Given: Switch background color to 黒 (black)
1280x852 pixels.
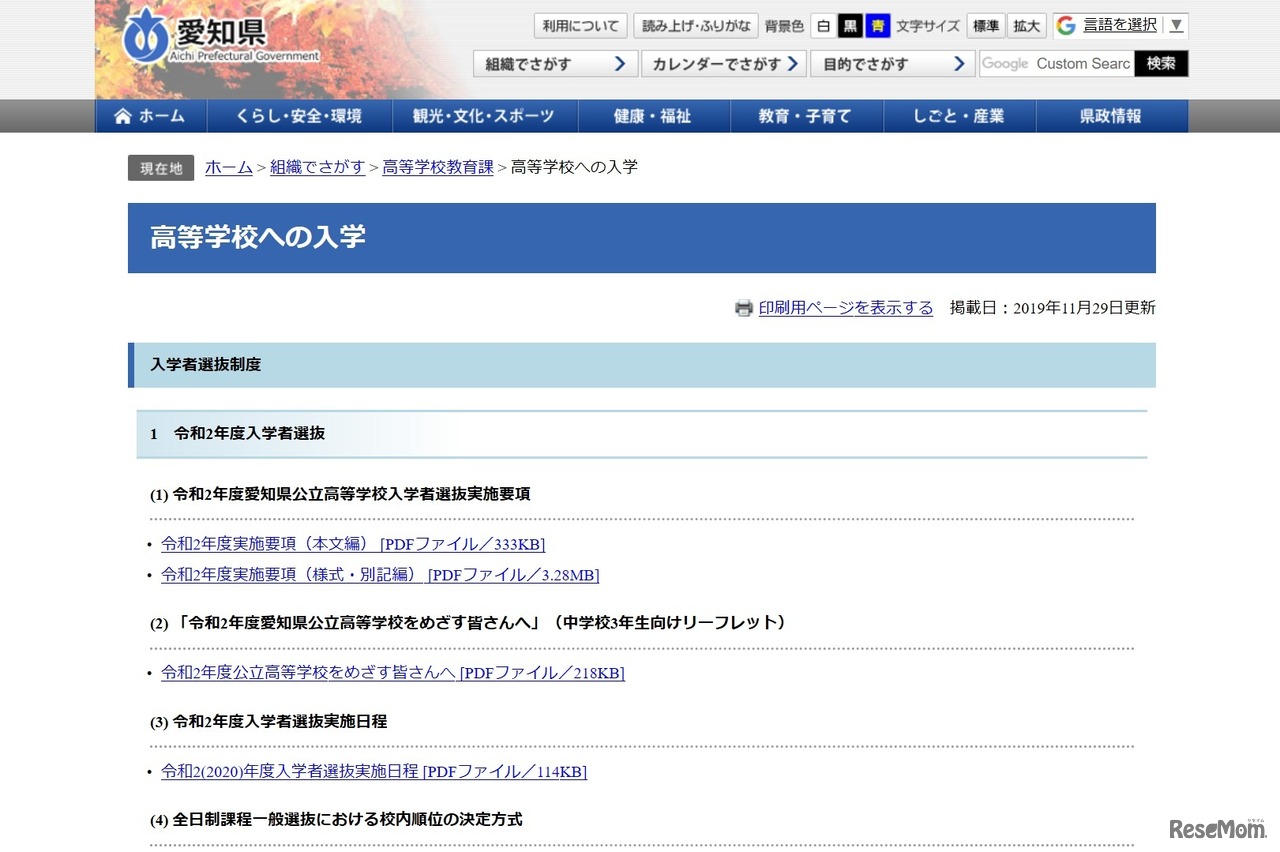Looking at the screenshot, I should point(850,26).
